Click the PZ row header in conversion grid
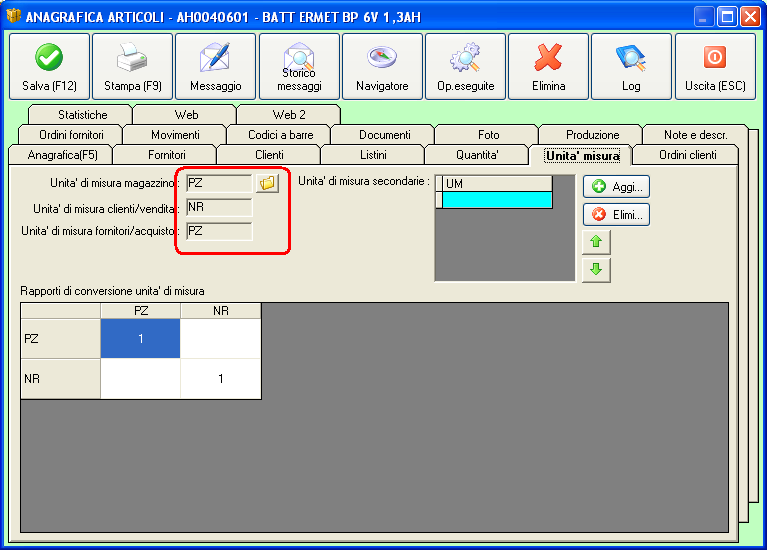This screenshot has height=550, width=767. (61, 339)
